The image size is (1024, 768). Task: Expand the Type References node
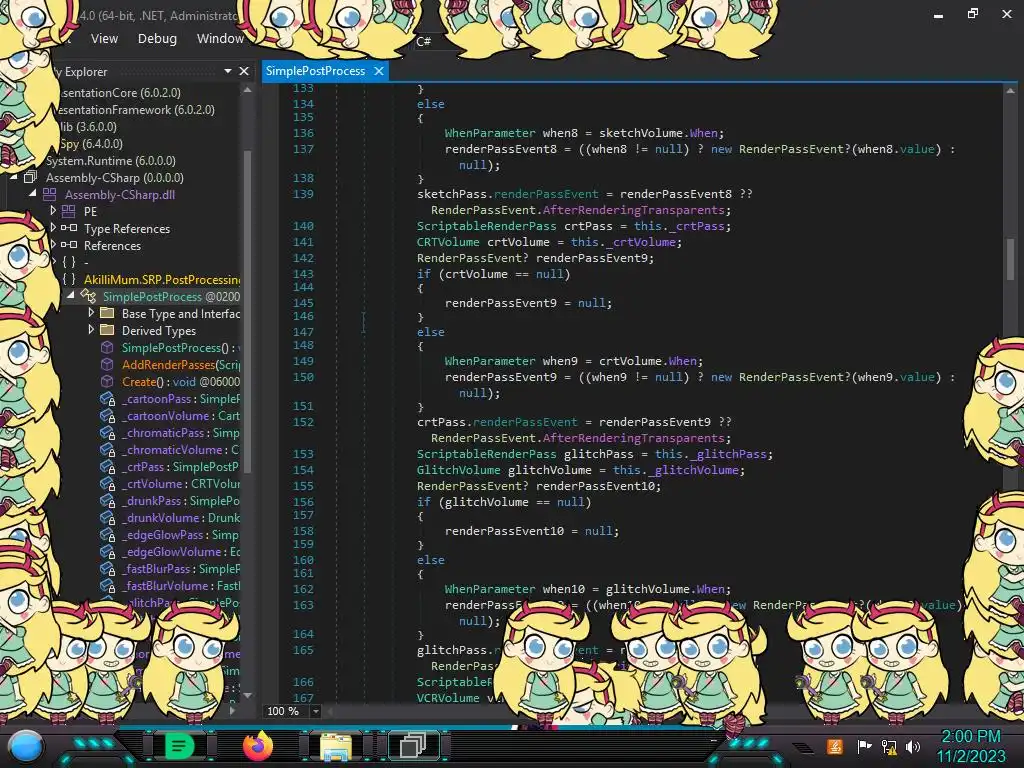tap(53, 227)
